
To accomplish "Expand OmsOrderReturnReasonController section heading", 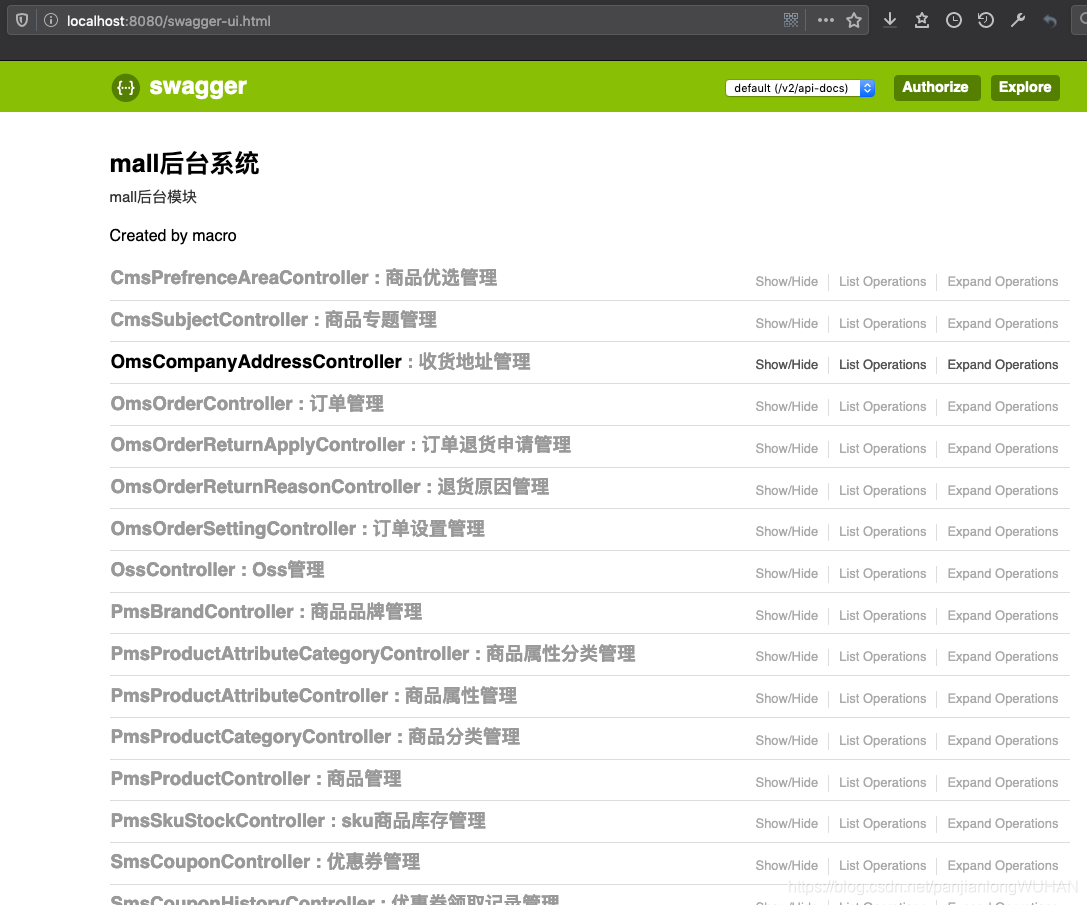I will tap(329, 487).
